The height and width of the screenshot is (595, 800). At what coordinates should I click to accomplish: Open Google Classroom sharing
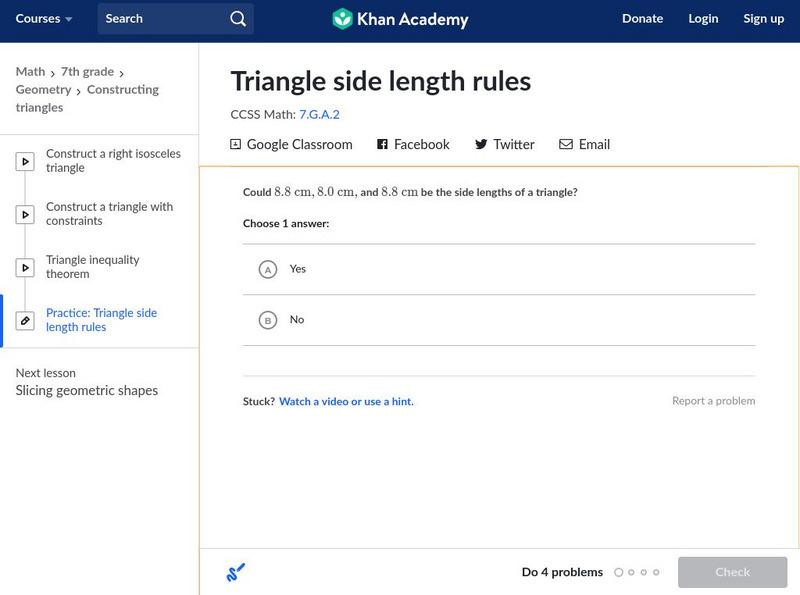tap(237, 144)
